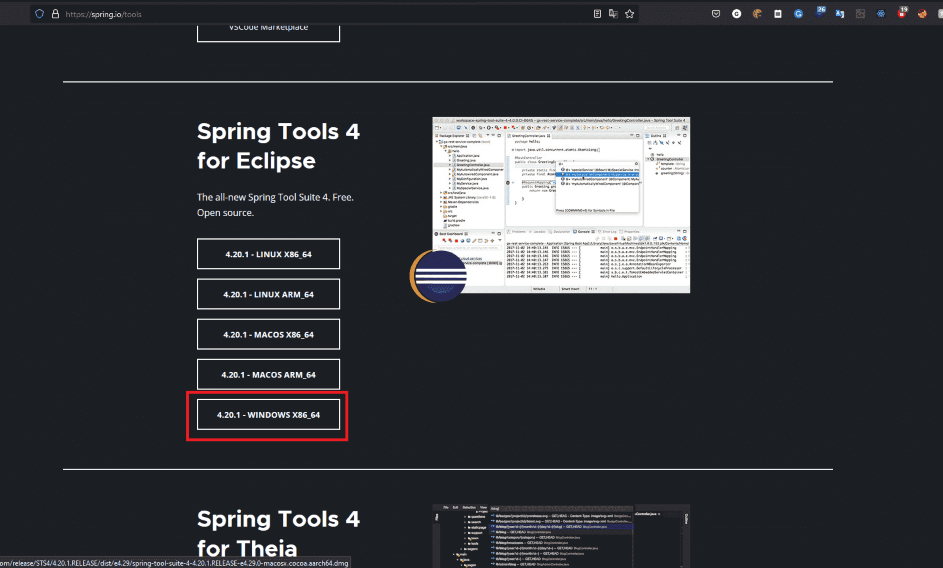Download 4.20.1 - WINDOWS X86_64

268,415
